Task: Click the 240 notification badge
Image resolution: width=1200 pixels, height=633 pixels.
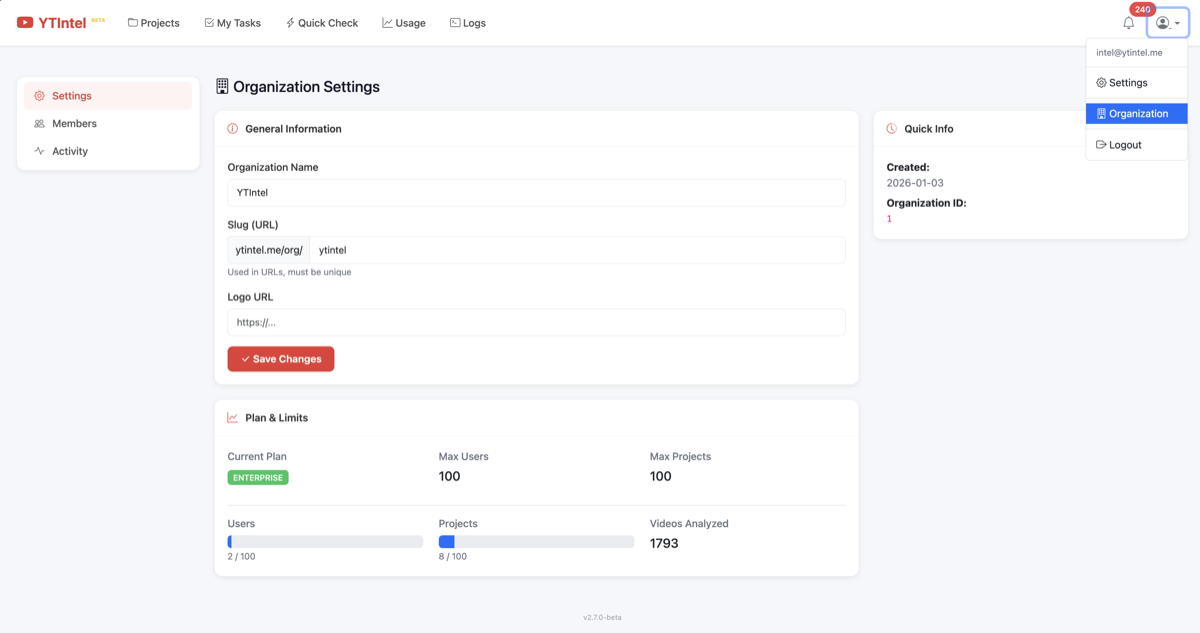Action: [x=1142, y=10]
